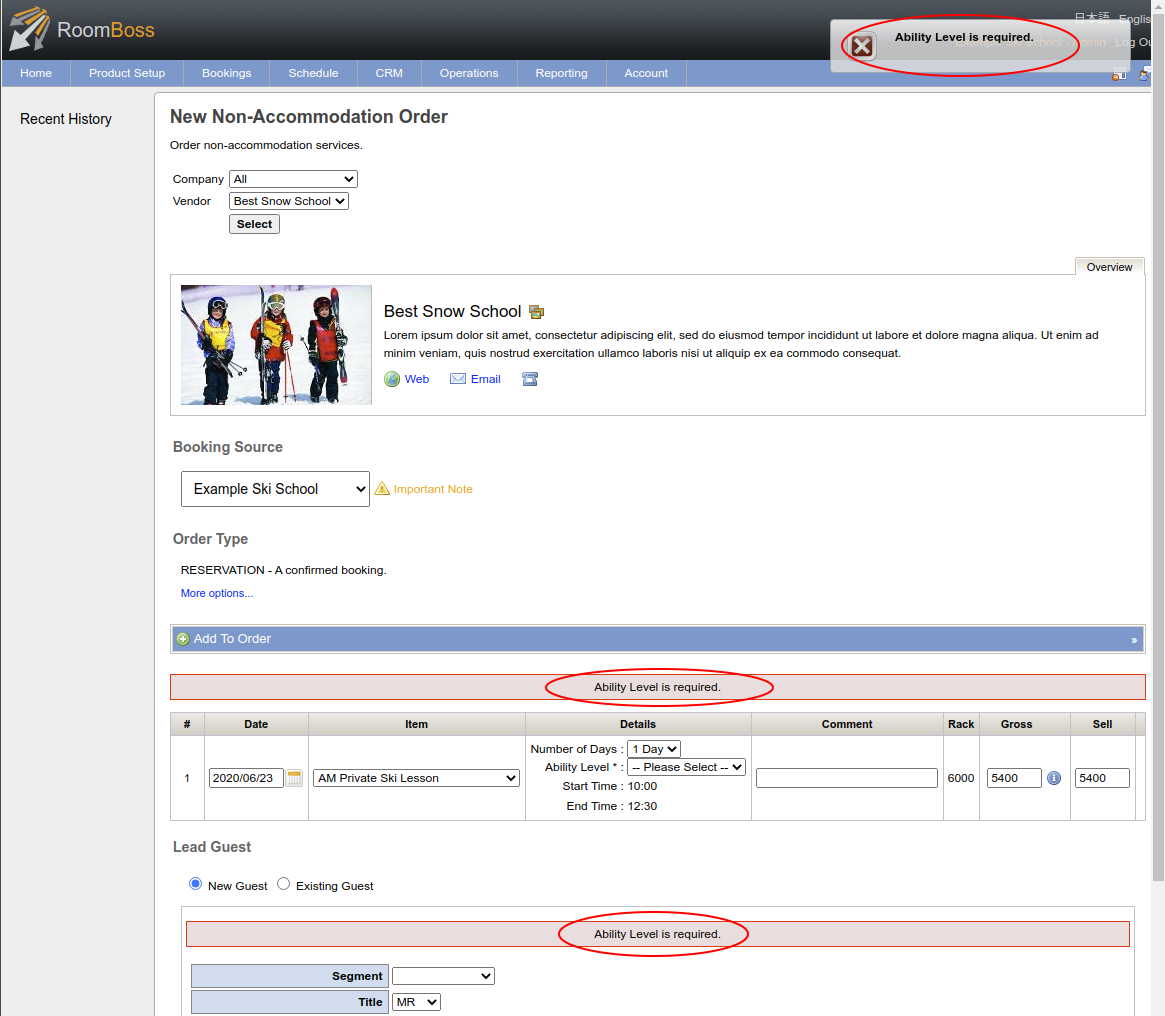Screen dimensions: 1165x1016
Task: Change the Title dropdown from MR
Action: 416,1001
